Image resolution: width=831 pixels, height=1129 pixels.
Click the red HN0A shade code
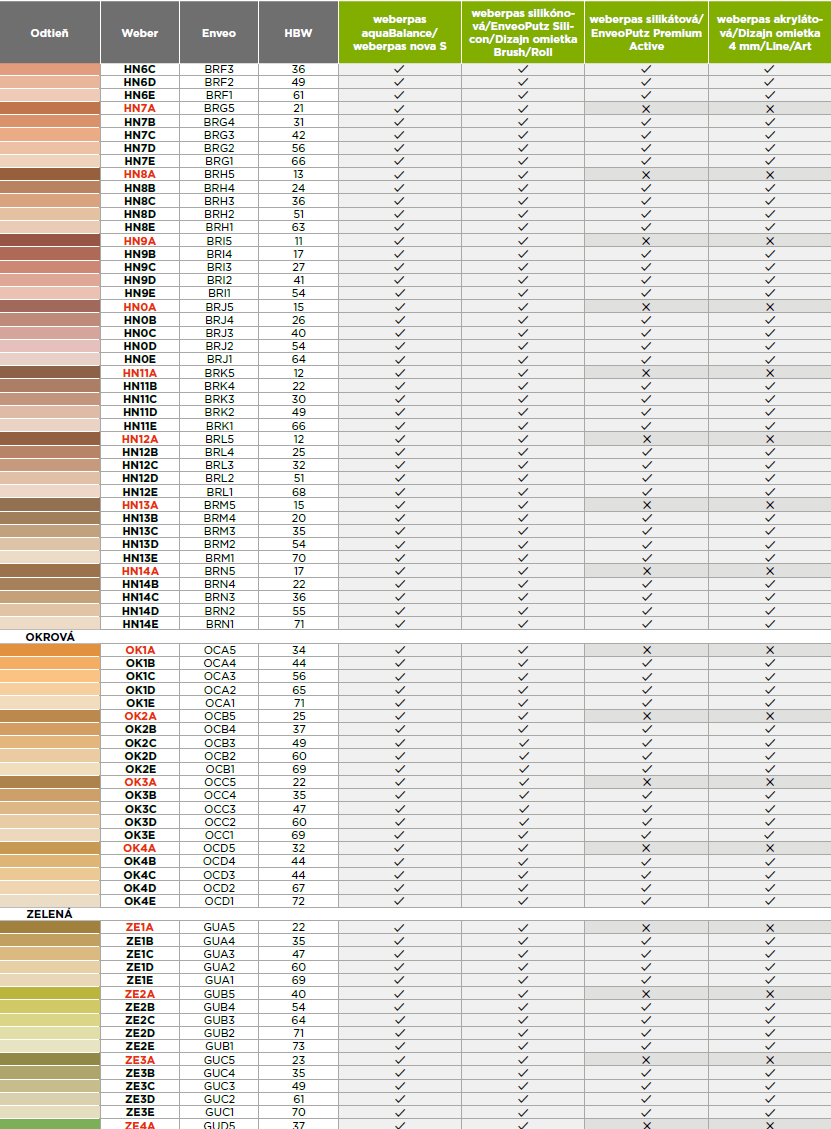click(140, 307)
